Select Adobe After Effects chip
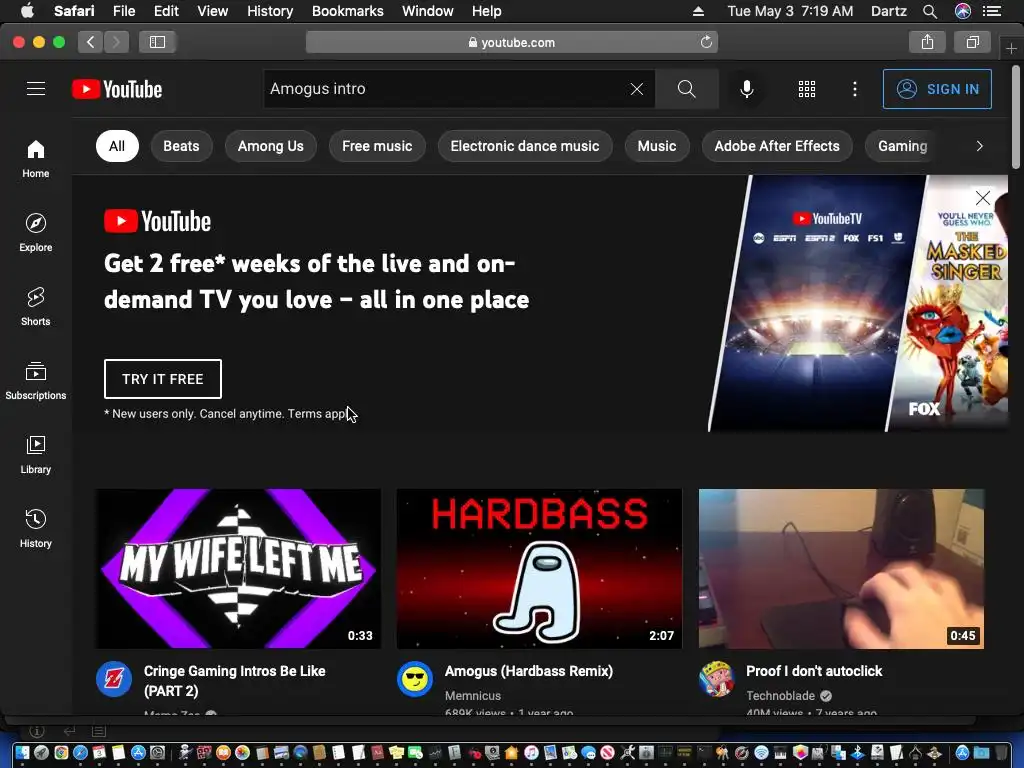Viewport: 1024px width, 768px height. tap(776, 146)
